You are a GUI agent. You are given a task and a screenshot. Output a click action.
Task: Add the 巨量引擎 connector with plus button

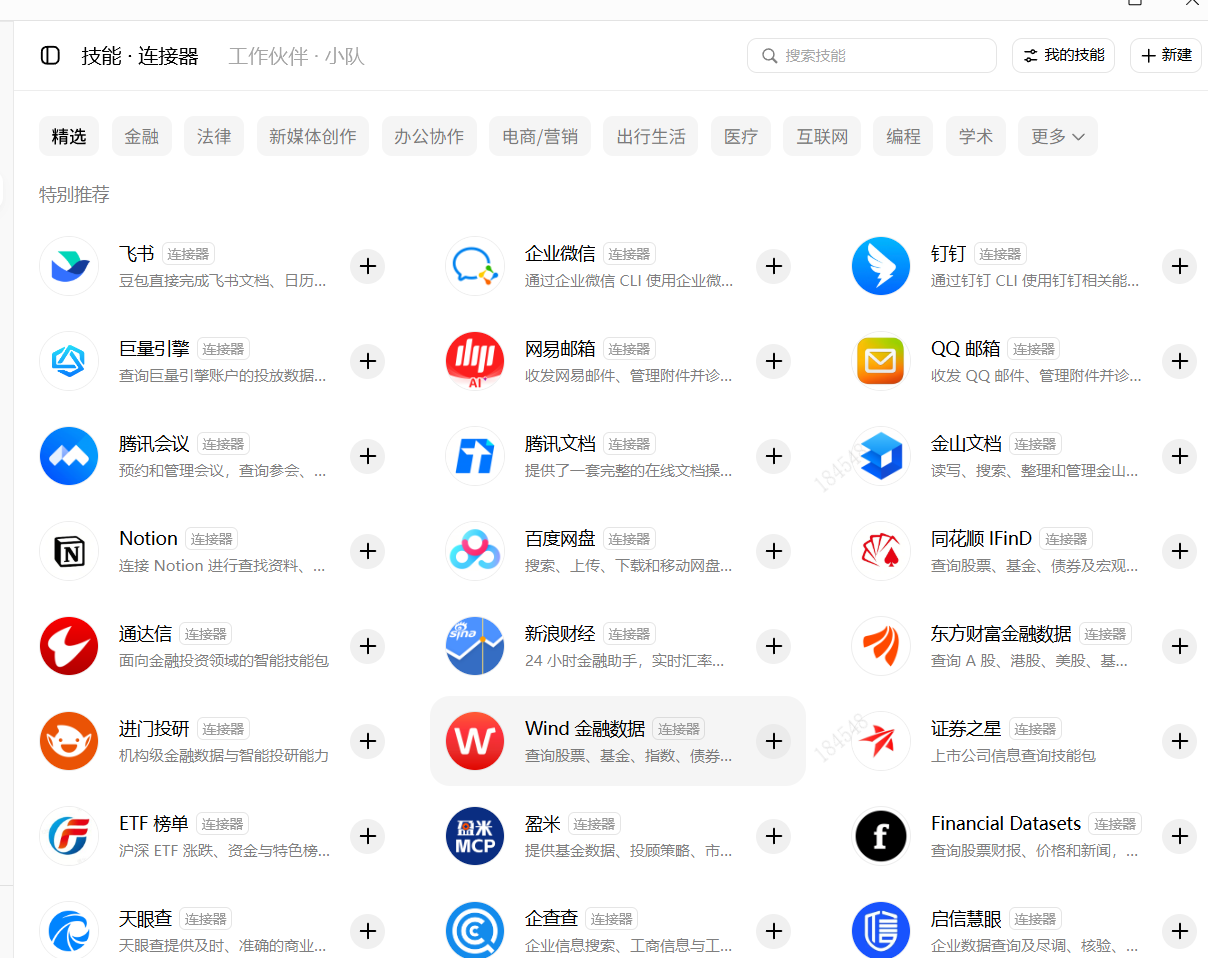pyautogui.click(x=368, y=361)
